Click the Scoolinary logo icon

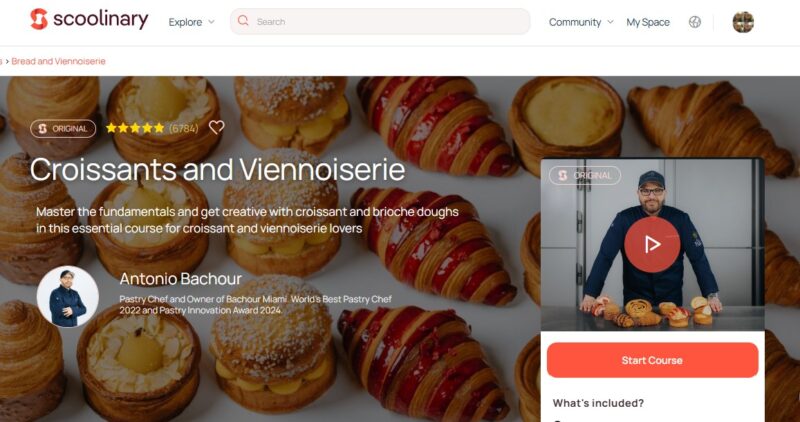pyautogui.click(x=39, y=19)
